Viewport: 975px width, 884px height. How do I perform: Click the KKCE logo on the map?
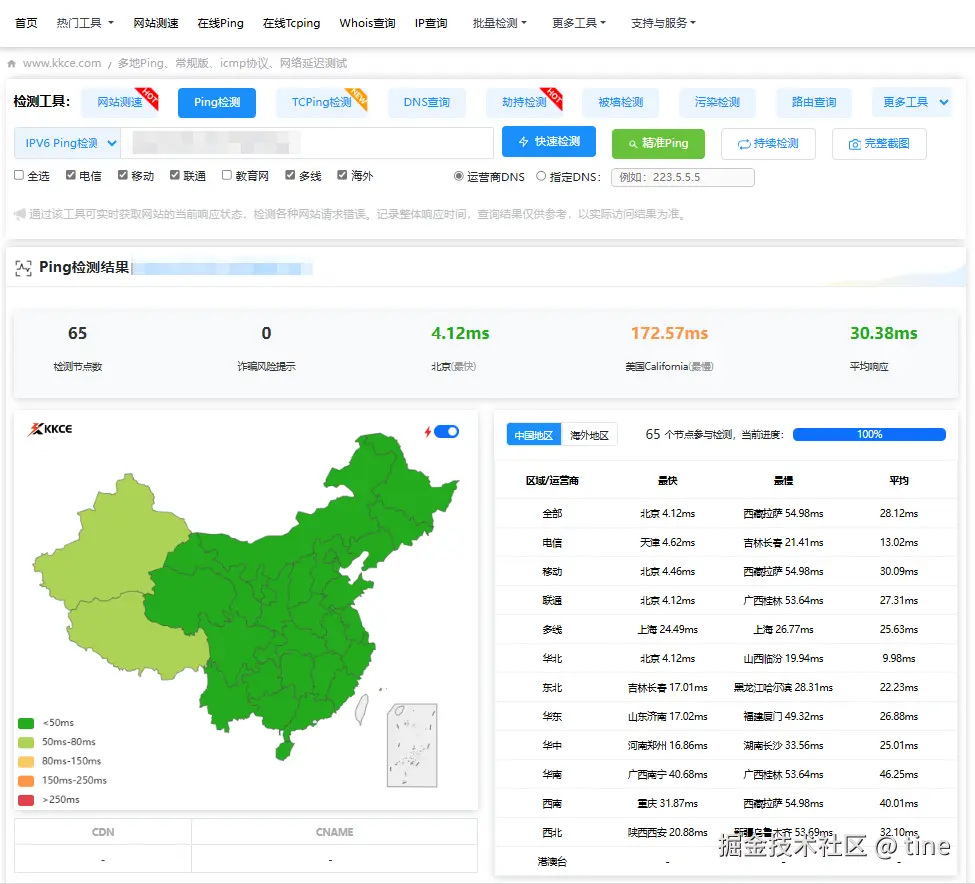click(x=50, y=429)
